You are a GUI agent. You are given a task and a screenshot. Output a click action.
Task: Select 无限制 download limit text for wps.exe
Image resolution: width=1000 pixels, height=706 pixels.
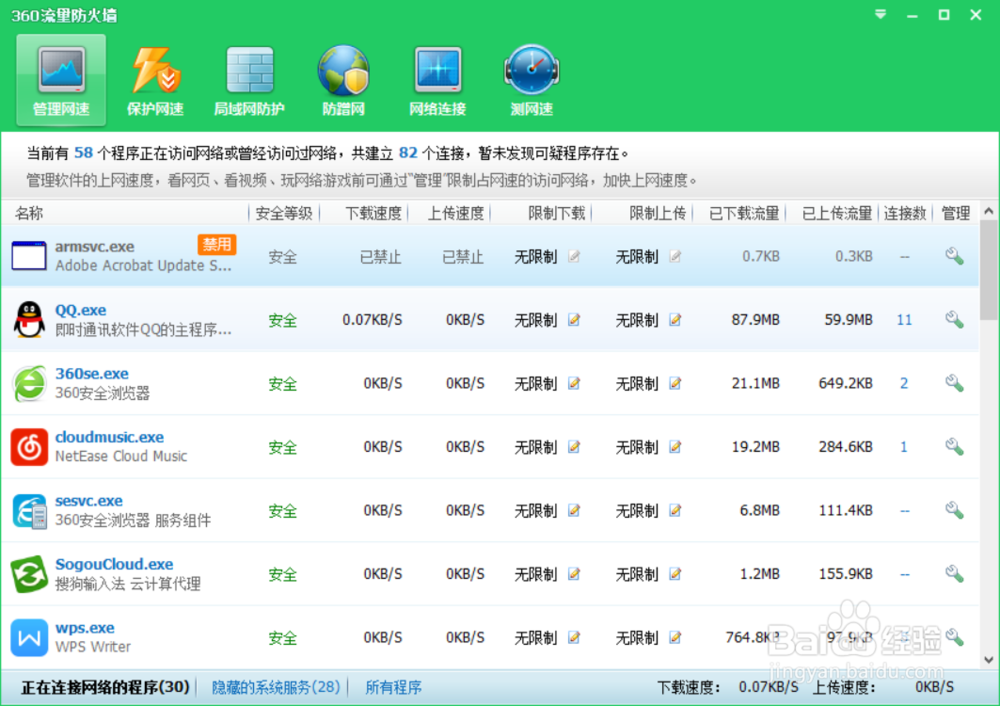pyautogui.click(x=536, y=637)
